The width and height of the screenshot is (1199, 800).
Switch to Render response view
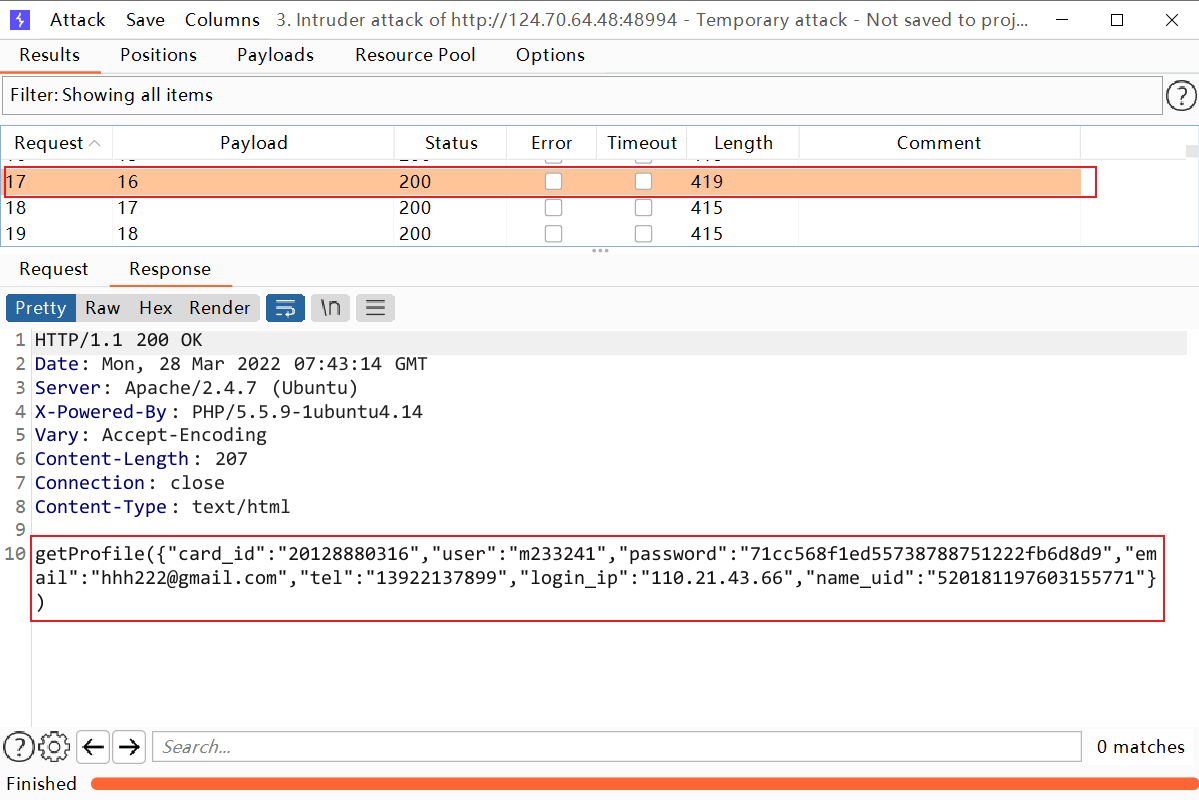pyautogui.click(x=219, y=308)
